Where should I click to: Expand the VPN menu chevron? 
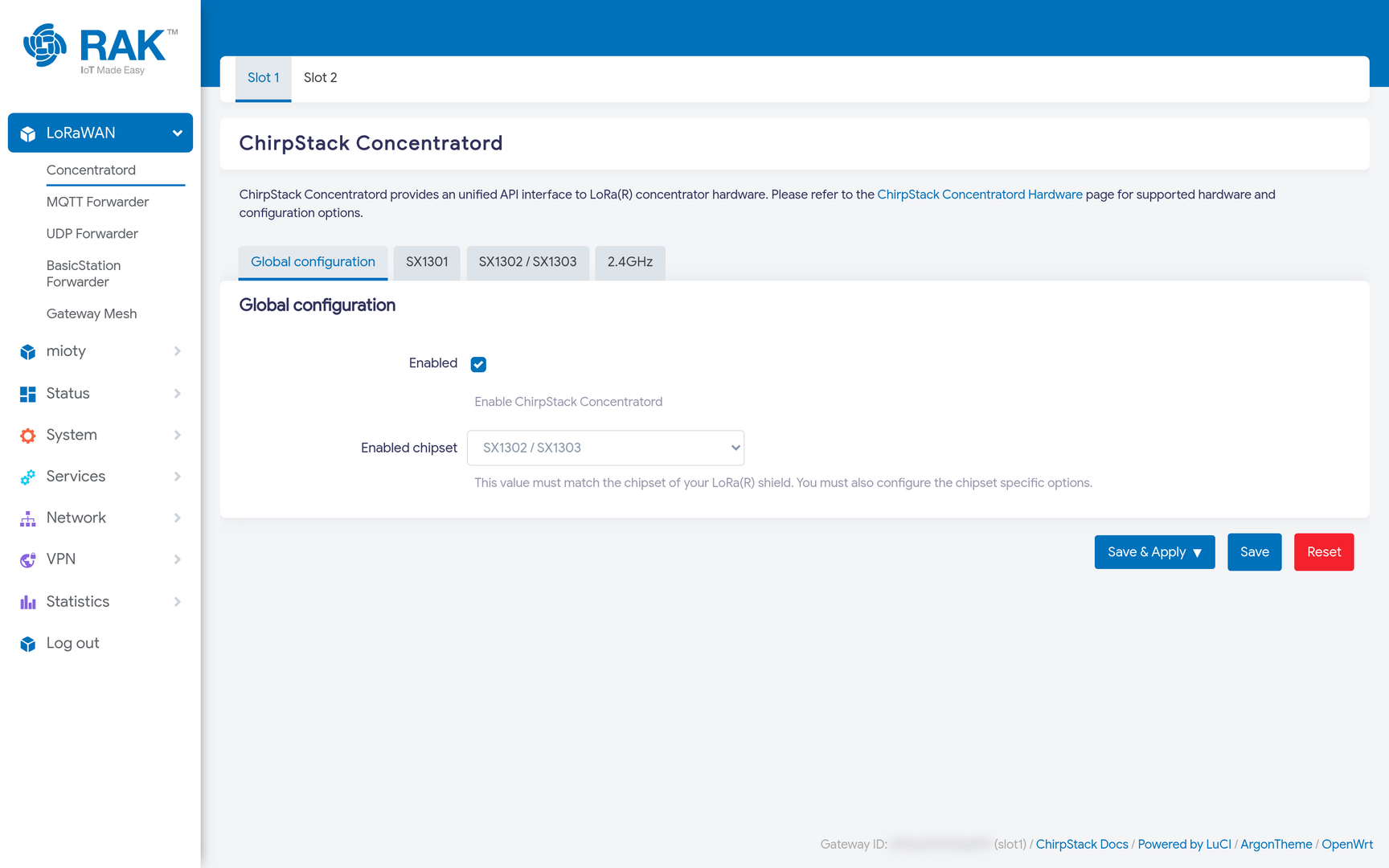[177, 559]
